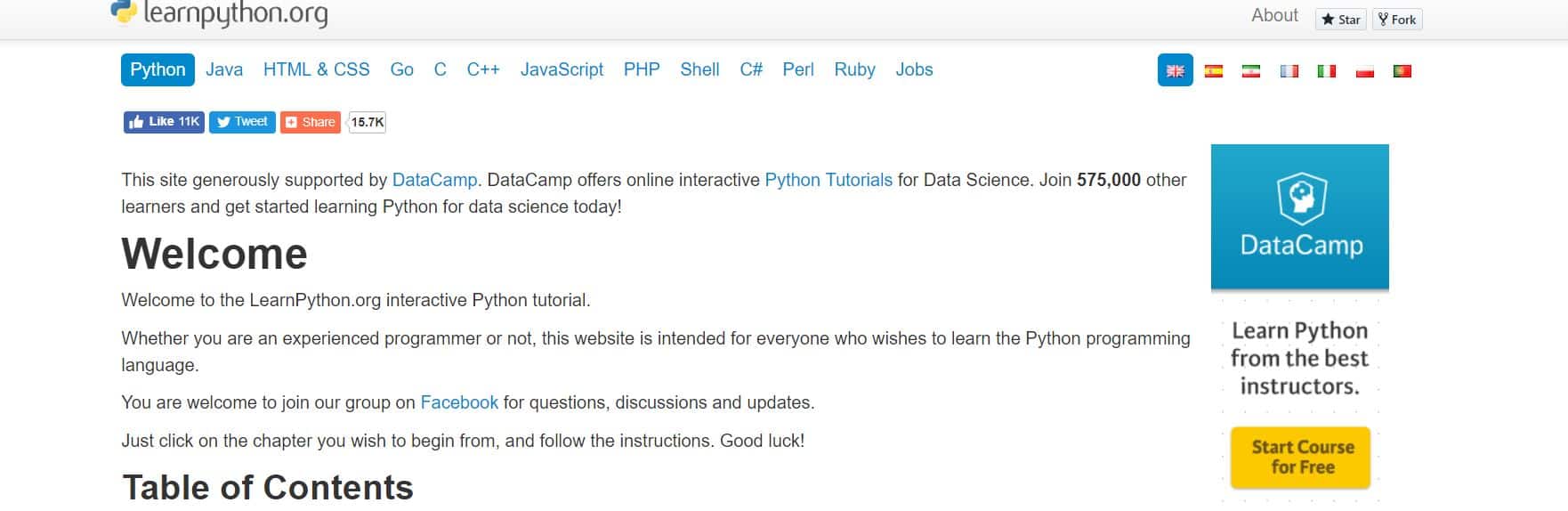Switch to Portuguese via the flag

click(1402, 71)
